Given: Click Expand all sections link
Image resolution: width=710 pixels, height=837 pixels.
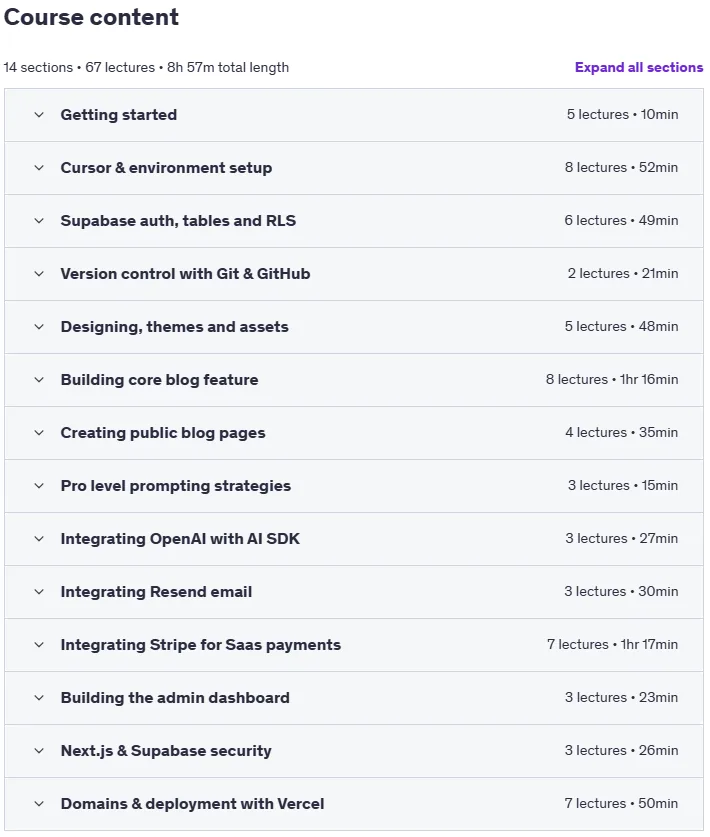Looking at the screenshot, I should [x=638, y=67].
